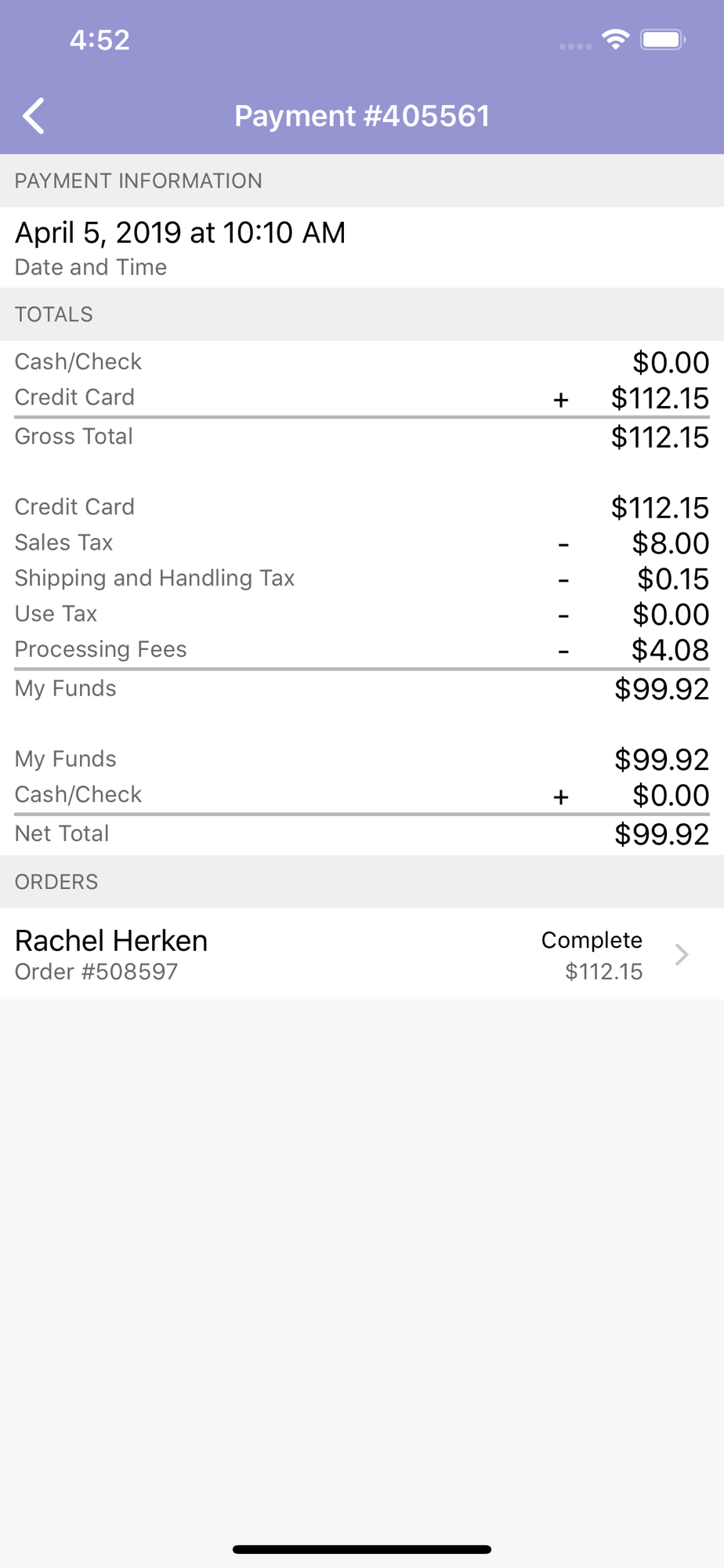Tap the ORDERS section header
724x1568 pixels.
click(362, 882)
